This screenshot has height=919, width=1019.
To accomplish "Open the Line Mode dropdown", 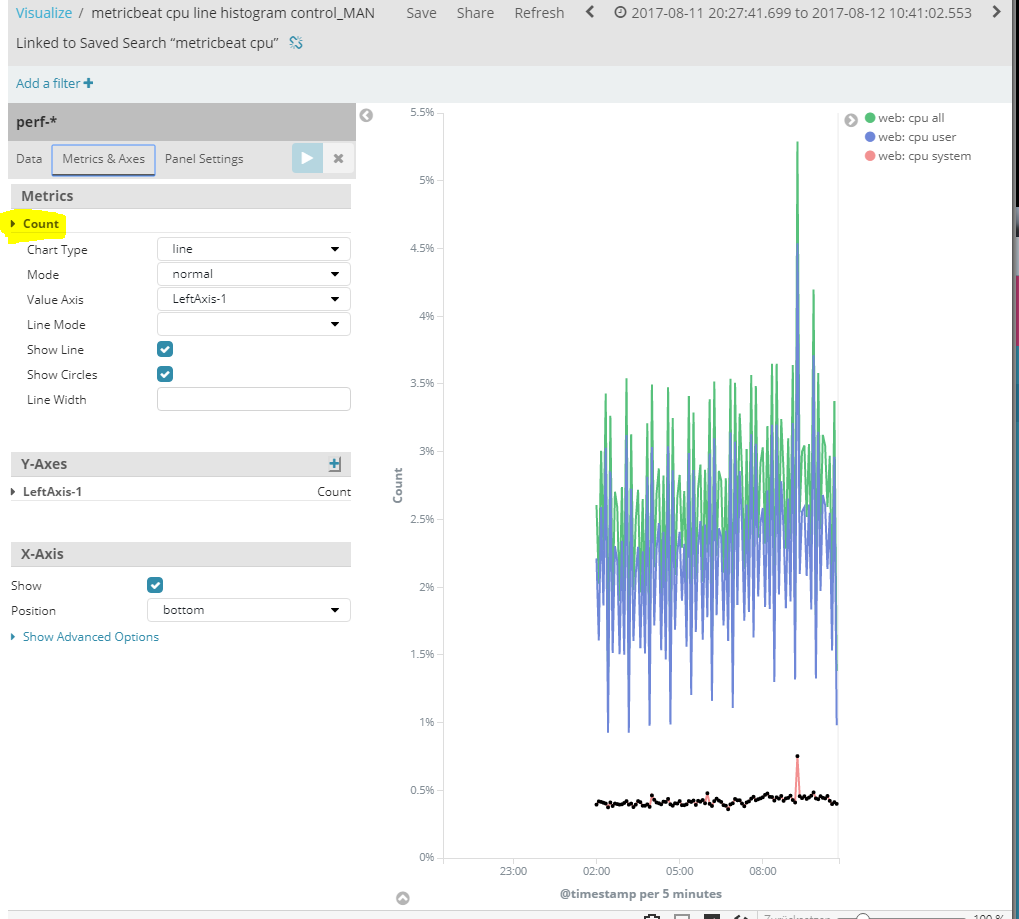I will click(253, 324).
